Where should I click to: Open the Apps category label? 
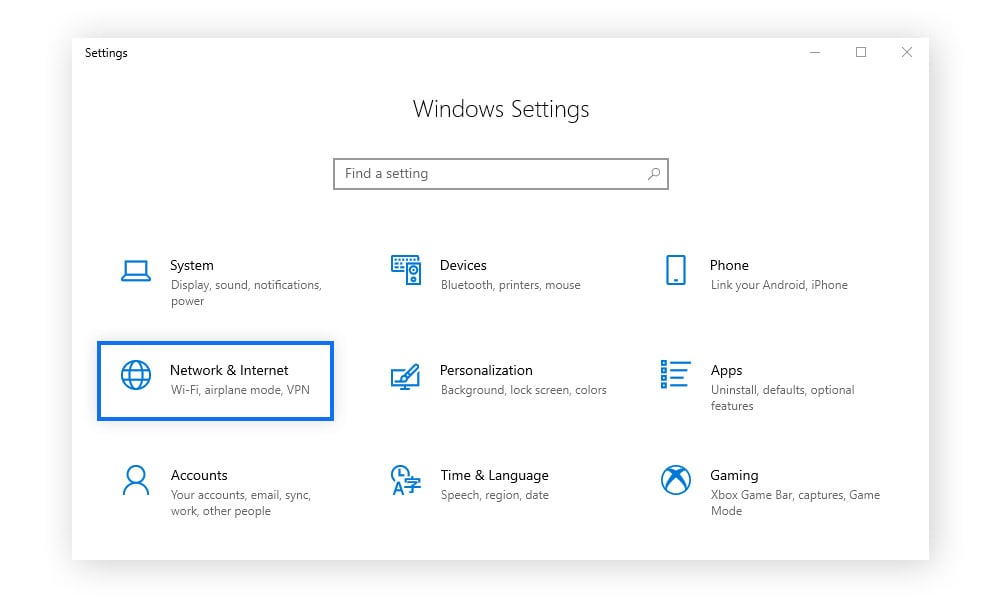726,371
